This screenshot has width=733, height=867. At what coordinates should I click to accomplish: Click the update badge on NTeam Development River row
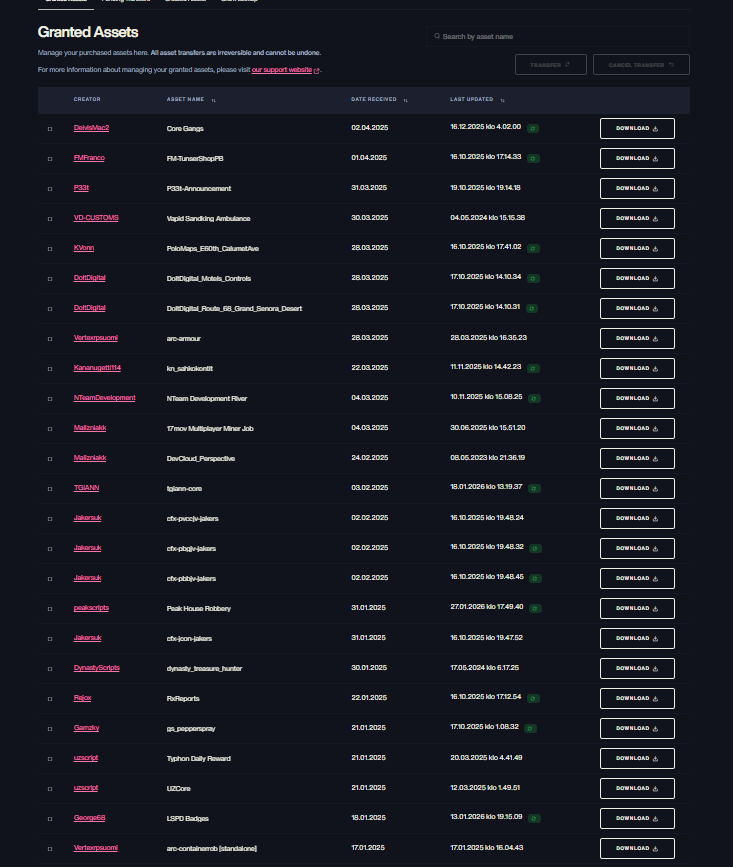tap(535, 399)
